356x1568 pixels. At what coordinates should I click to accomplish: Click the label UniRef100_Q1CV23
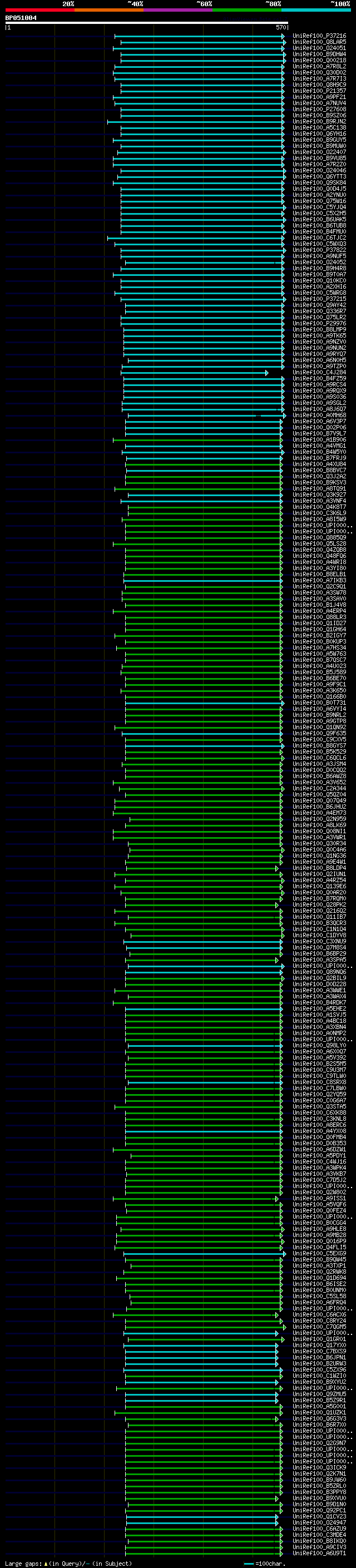pyautogui.click(x=319, y=1516)
